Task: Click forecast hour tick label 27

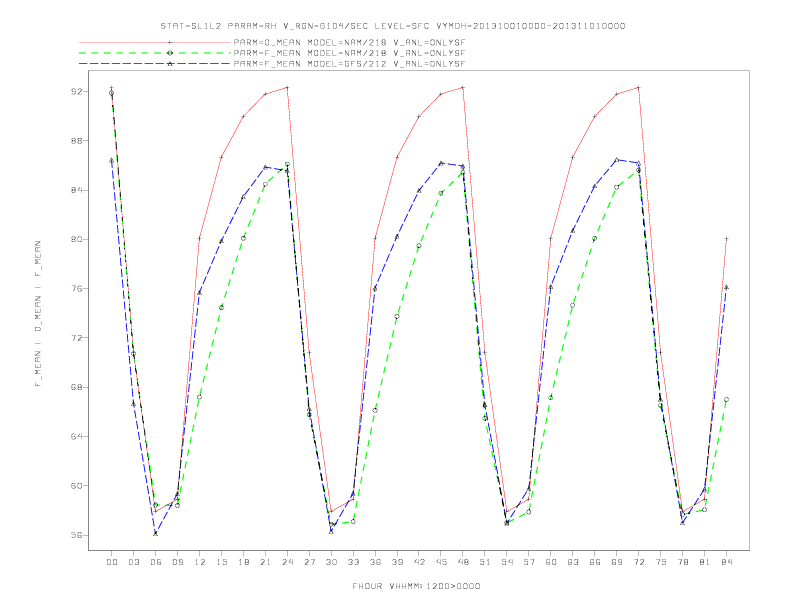Action: pyautogui.click(x=309, y=562)
